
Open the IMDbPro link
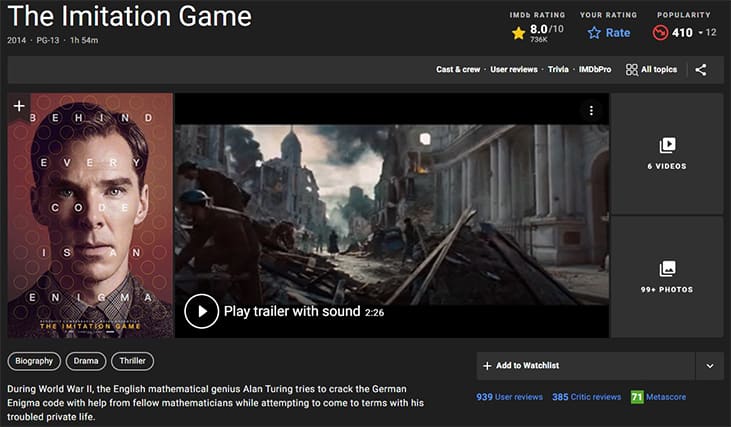595,69
